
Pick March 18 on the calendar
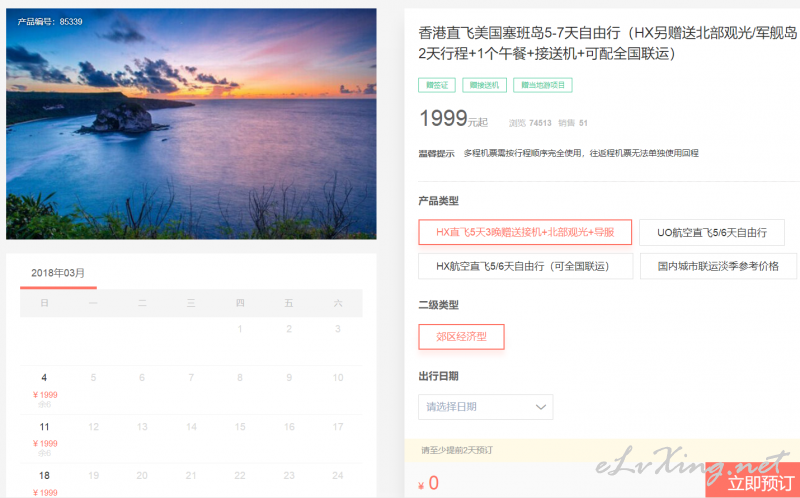click(x=44, y=482)
